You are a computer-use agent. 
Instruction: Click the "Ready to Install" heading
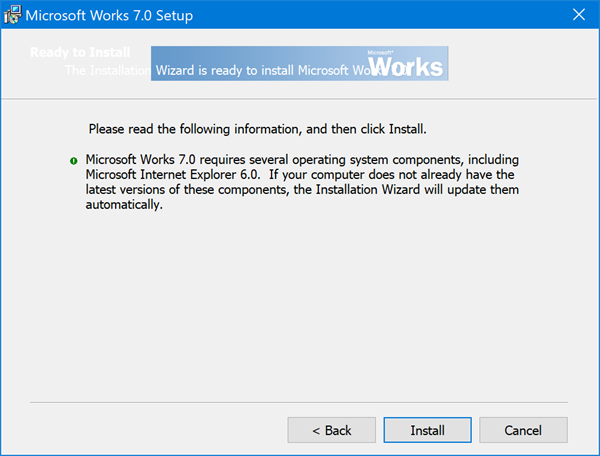[x=71, y=52]
